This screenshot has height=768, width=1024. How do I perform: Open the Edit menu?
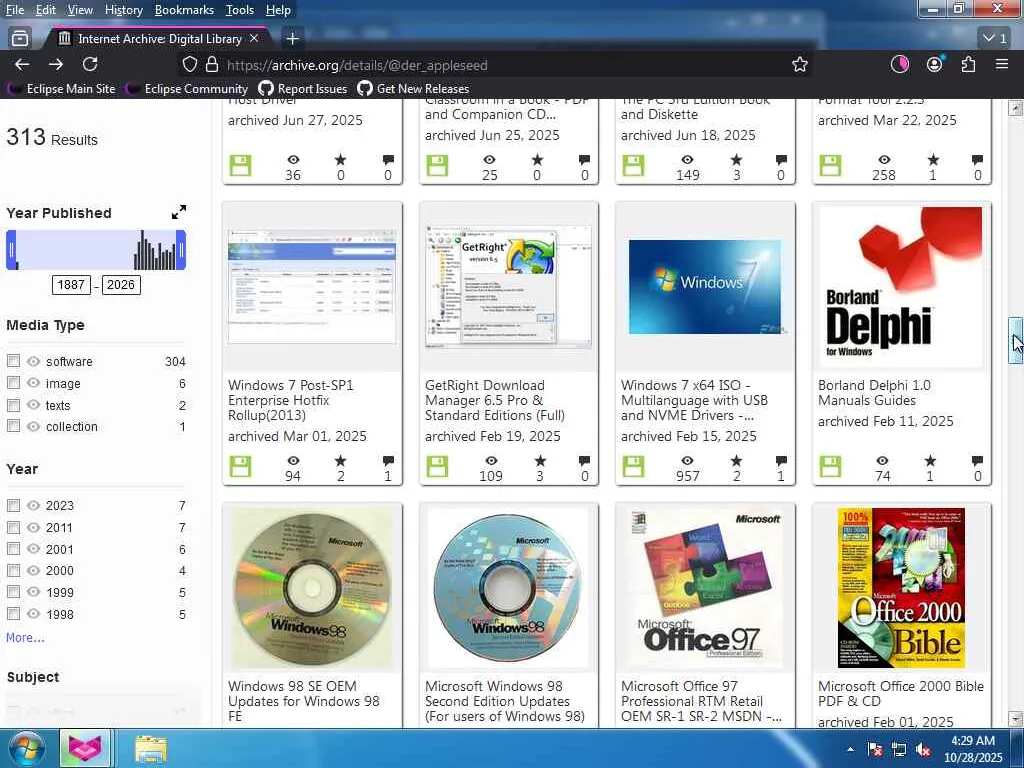click(45, 10)
